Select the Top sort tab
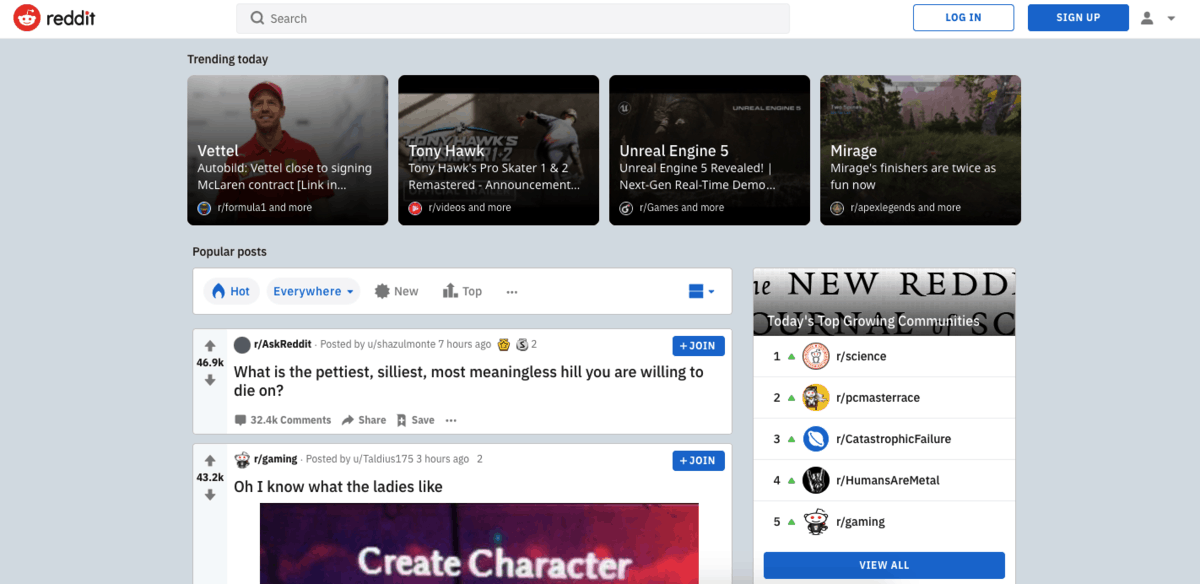The width and height of the screenshot is (1200, 584). pos(461,291)
